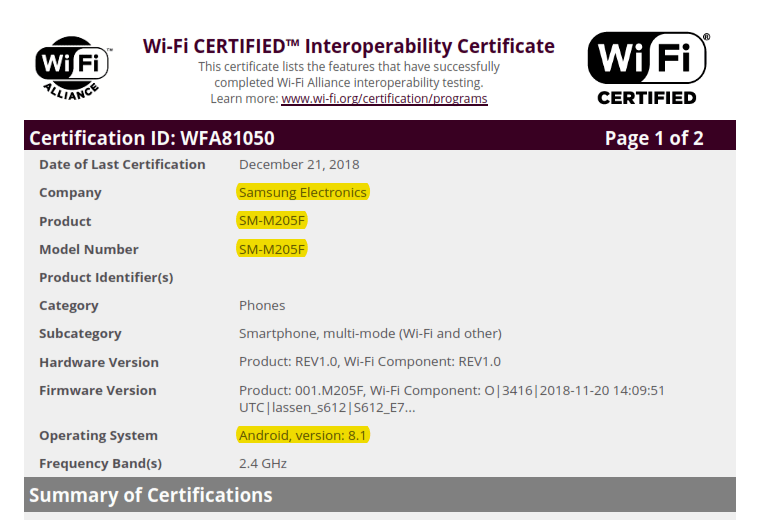
Task: Click the December 21, 2018 certification date
Action: [299, 164]
